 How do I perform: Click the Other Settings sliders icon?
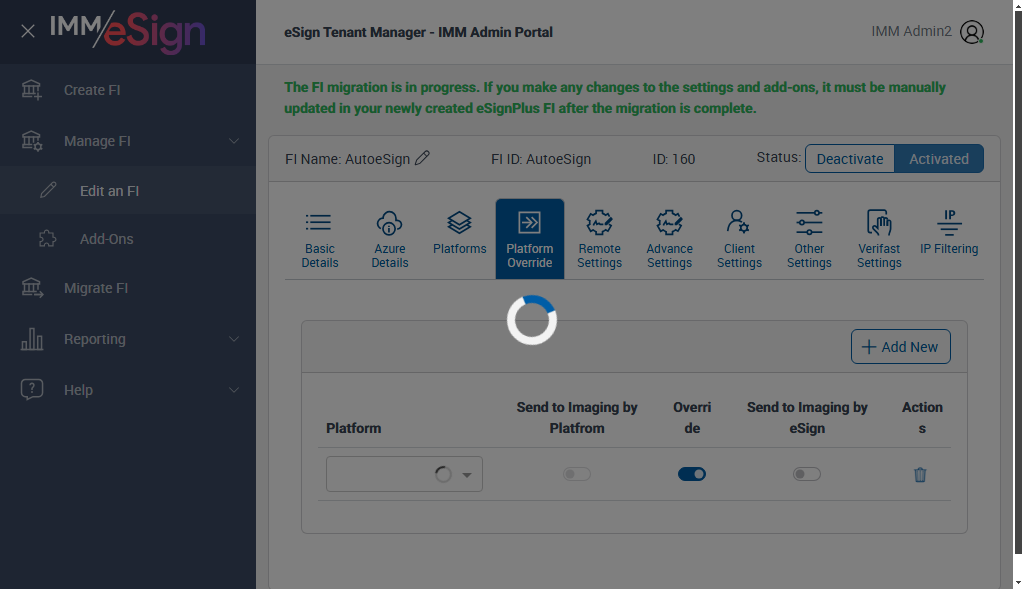[x=808, y=223]
